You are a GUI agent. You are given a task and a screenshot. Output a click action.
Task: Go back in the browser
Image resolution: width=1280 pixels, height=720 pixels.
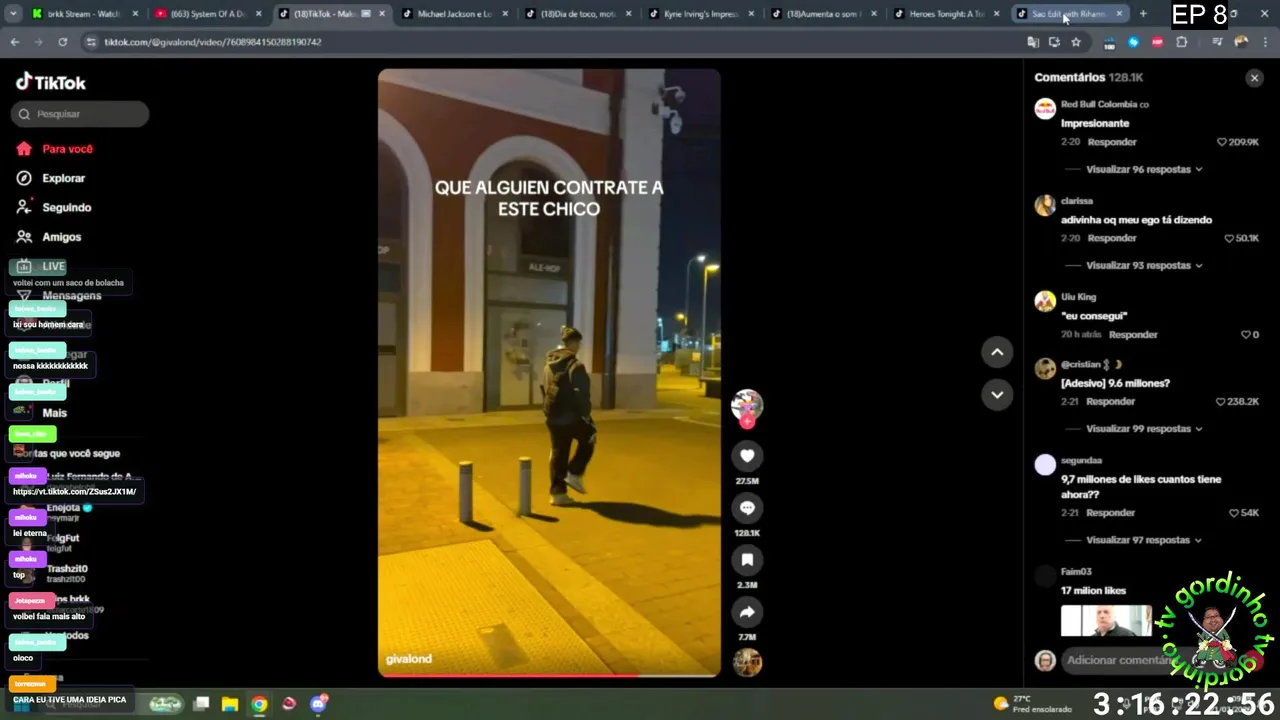(14, 42)
